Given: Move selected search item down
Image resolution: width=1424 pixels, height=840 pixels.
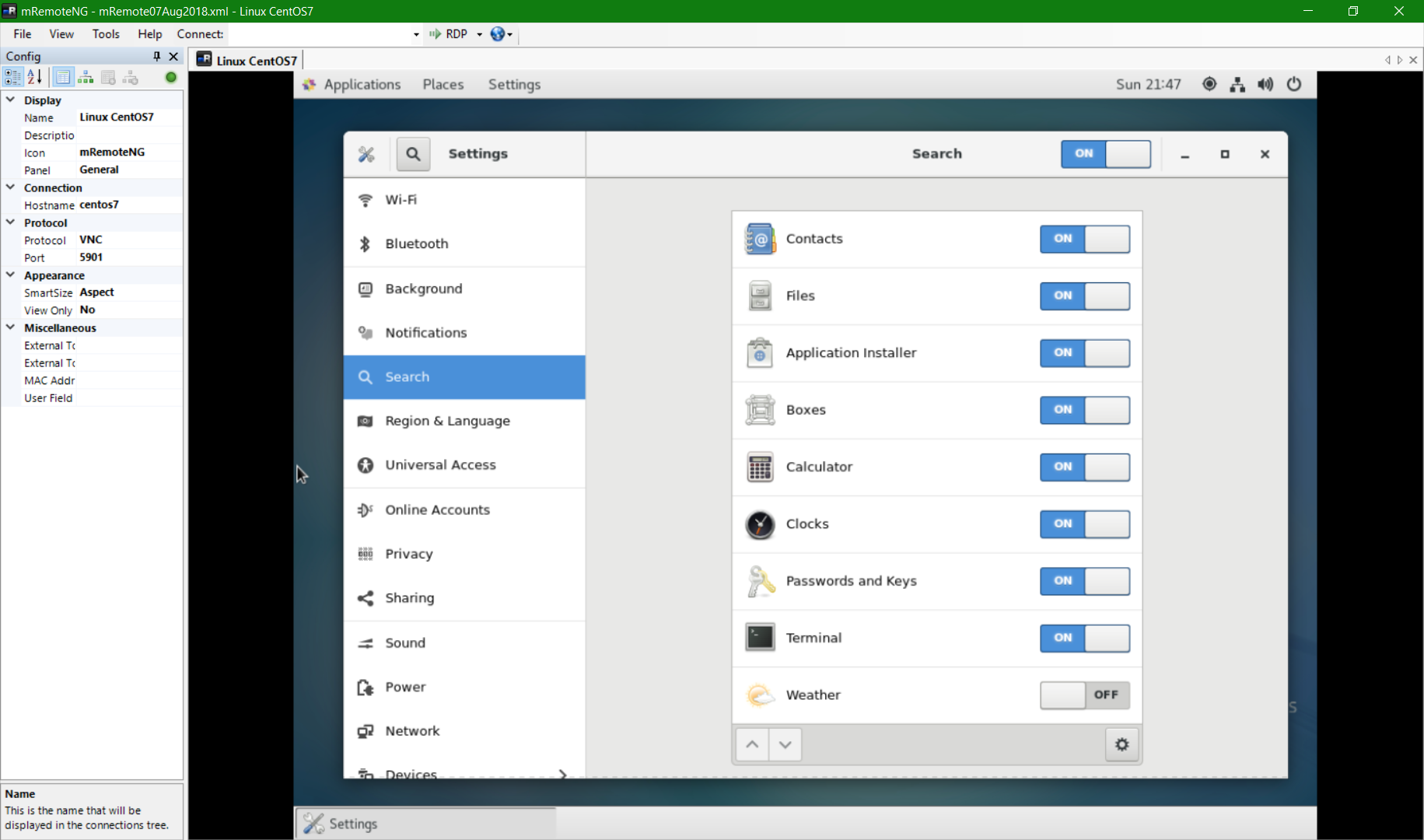Looking at the screenshot, I should [785, 744].
